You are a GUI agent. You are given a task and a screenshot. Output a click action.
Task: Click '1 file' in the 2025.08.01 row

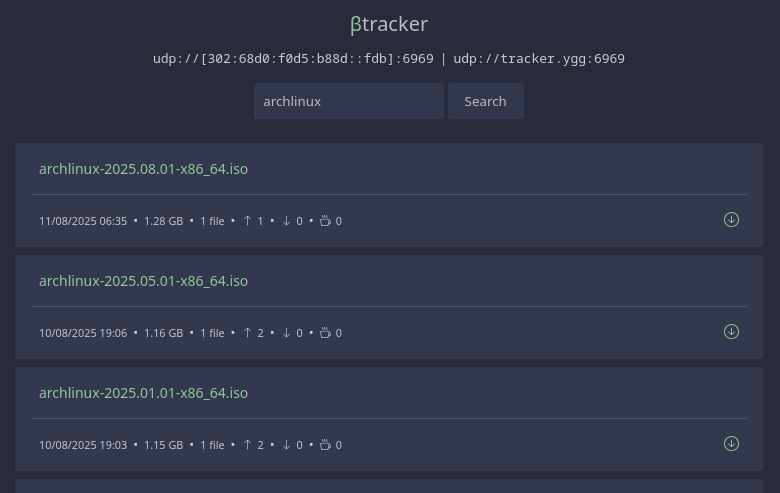pyautogui.click(x=212, y=221)
